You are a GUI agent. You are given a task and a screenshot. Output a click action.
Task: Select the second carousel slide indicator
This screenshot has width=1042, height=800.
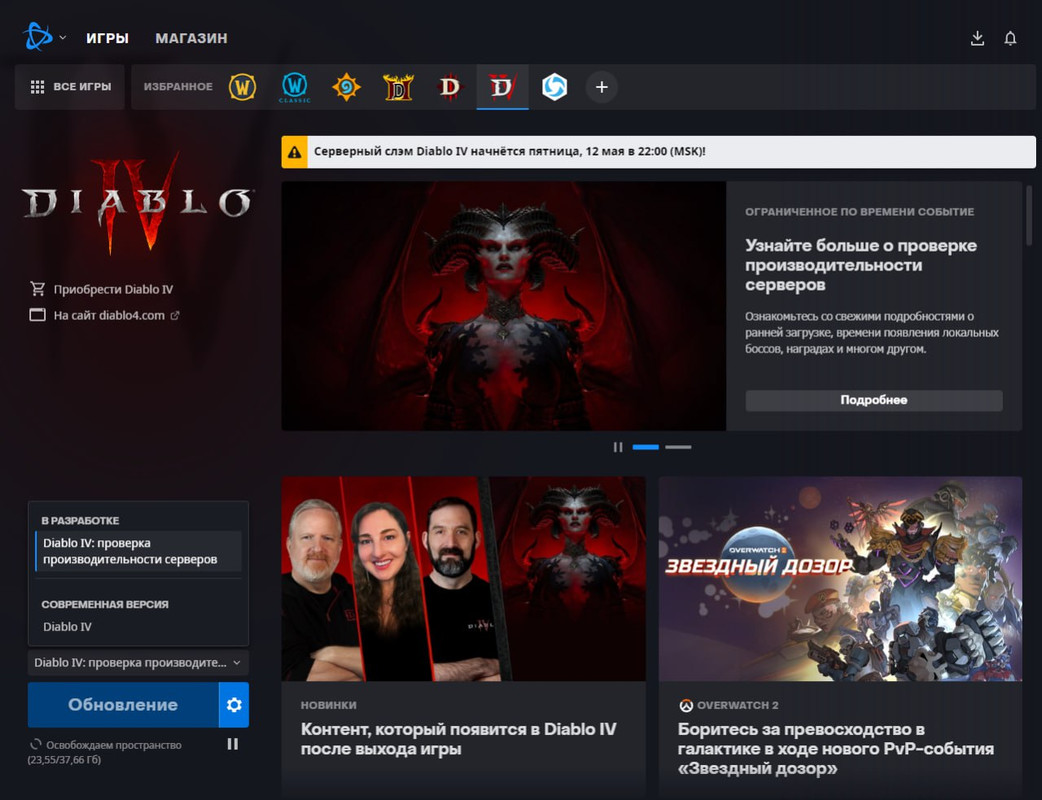pos(678,447)
